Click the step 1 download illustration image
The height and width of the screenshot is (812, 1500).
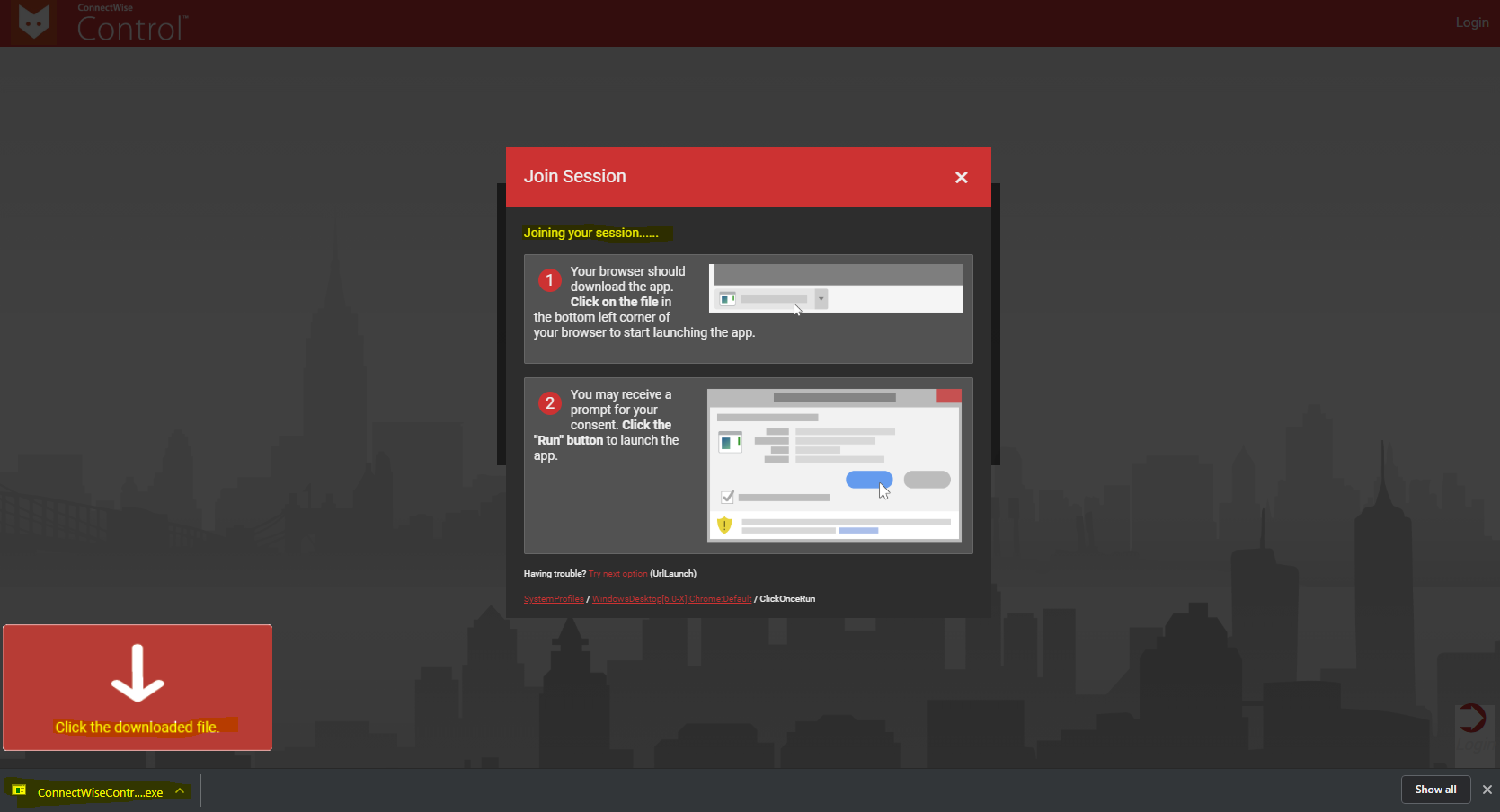click(x=836, y=288)
